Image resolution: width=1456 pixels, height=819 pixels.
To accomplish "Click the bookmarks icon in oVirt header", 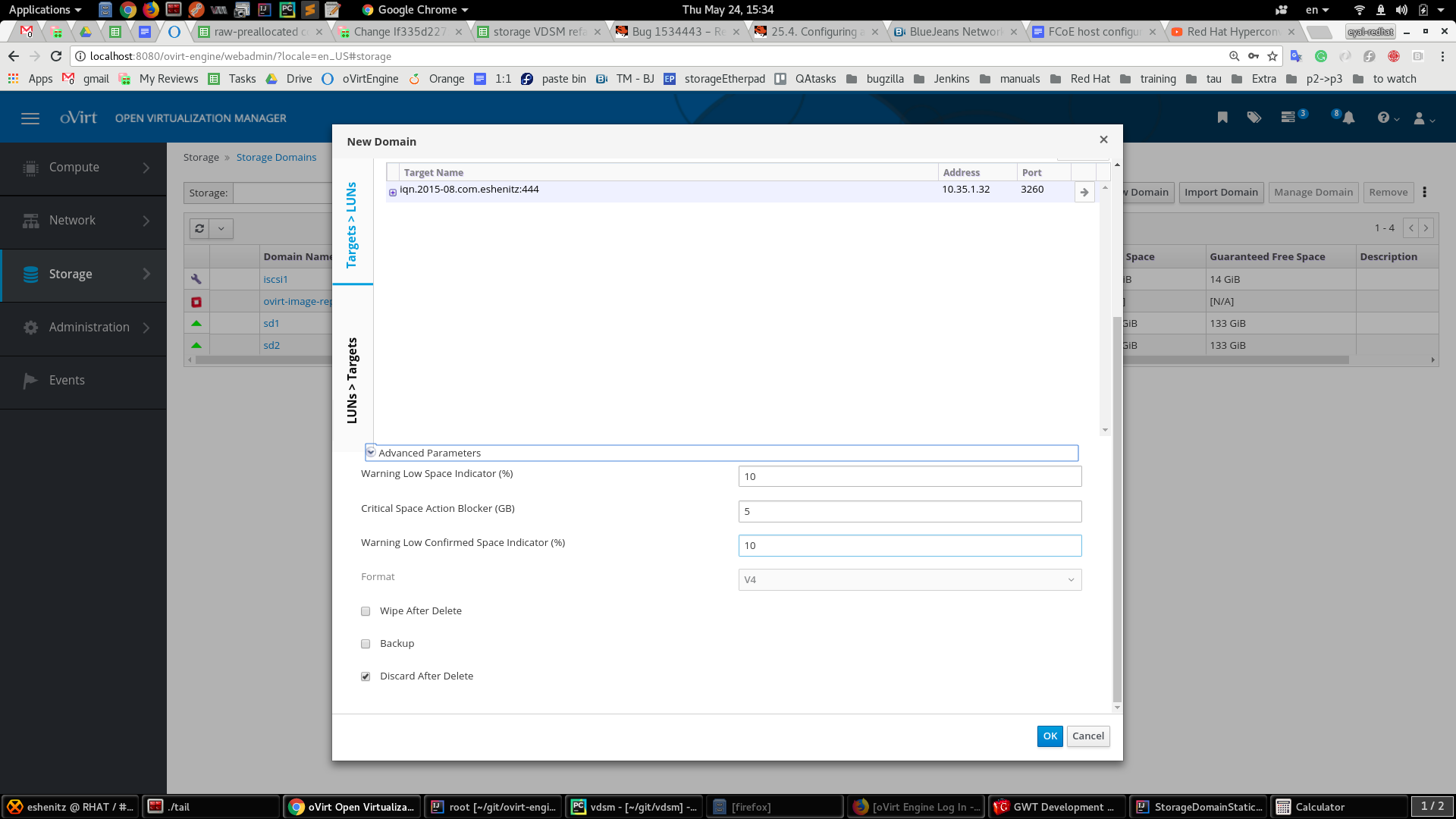I will 1222,118.
